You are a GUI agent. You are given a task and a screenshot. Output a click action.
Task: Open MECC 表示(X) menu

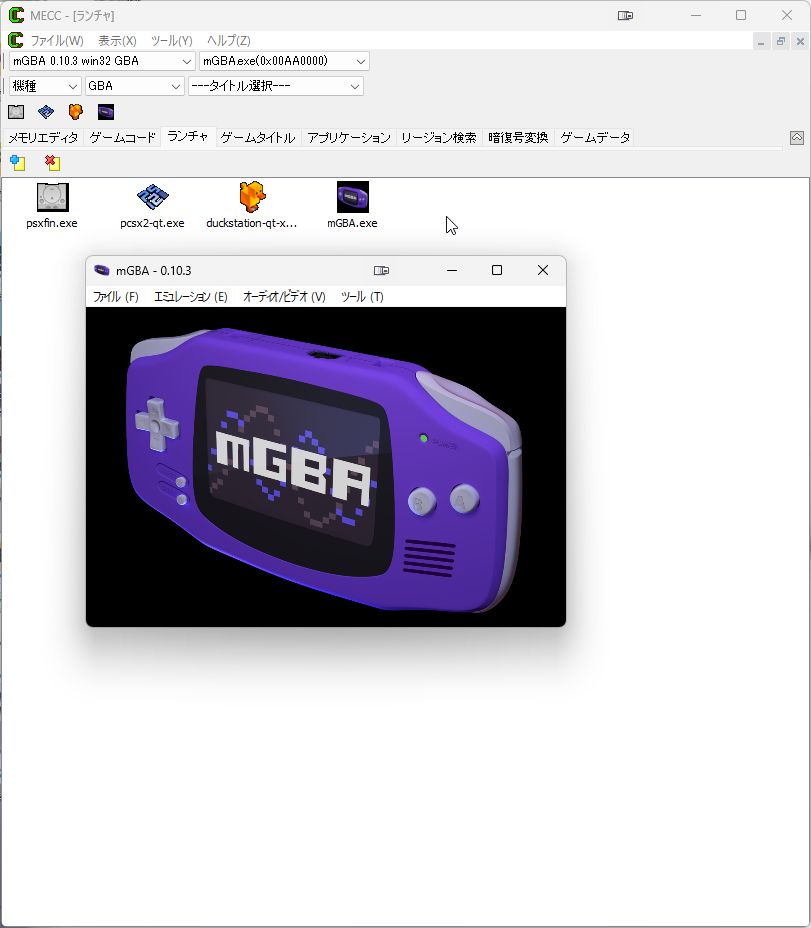click(117, 41)
